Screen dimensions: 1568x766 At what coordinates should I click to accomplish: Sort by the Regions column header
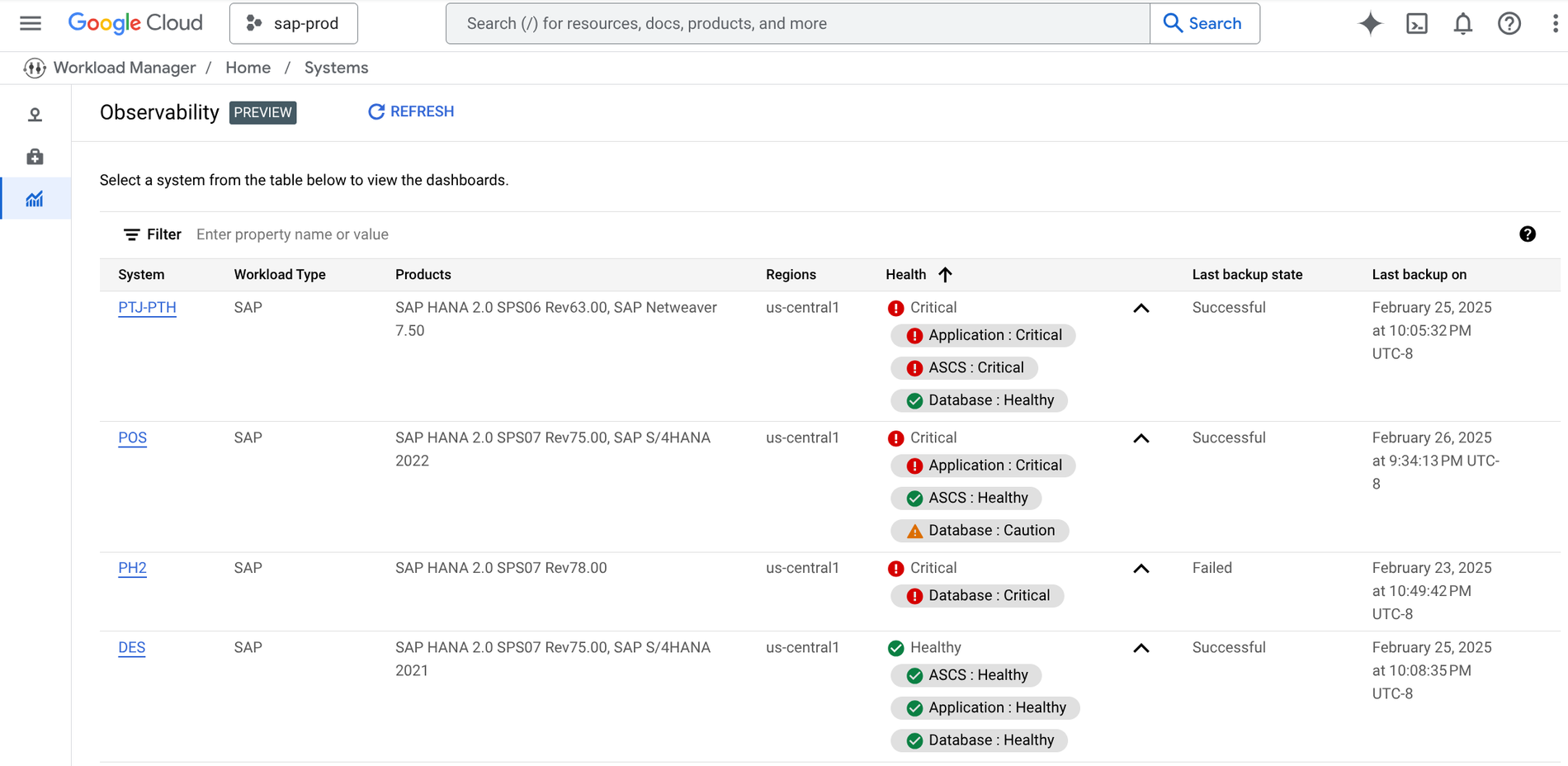[x=791, y=275]
